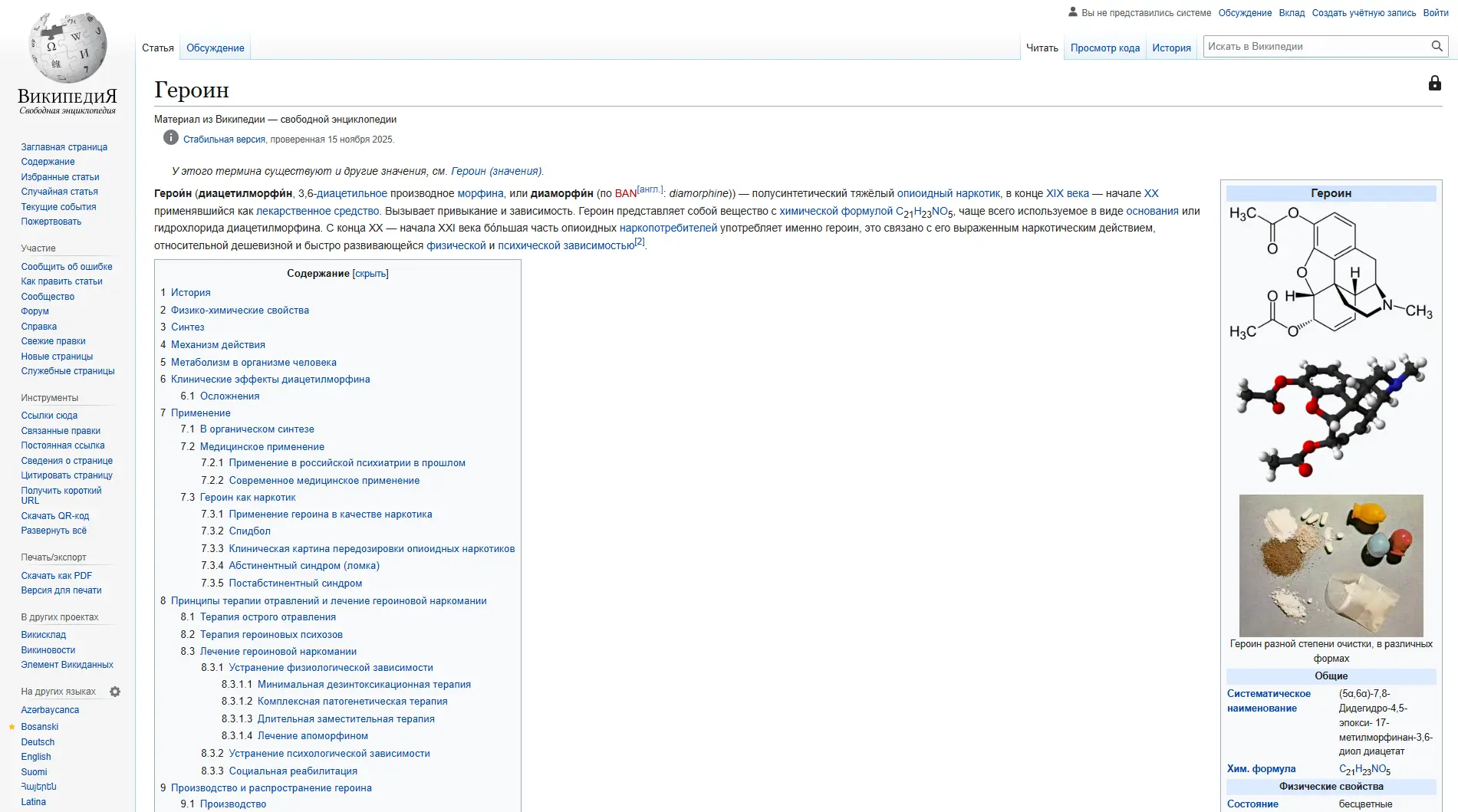Open the heroin powder photo in the infobox
The height and width of the screenshot is (812, 1458).
click(1330, 565)
